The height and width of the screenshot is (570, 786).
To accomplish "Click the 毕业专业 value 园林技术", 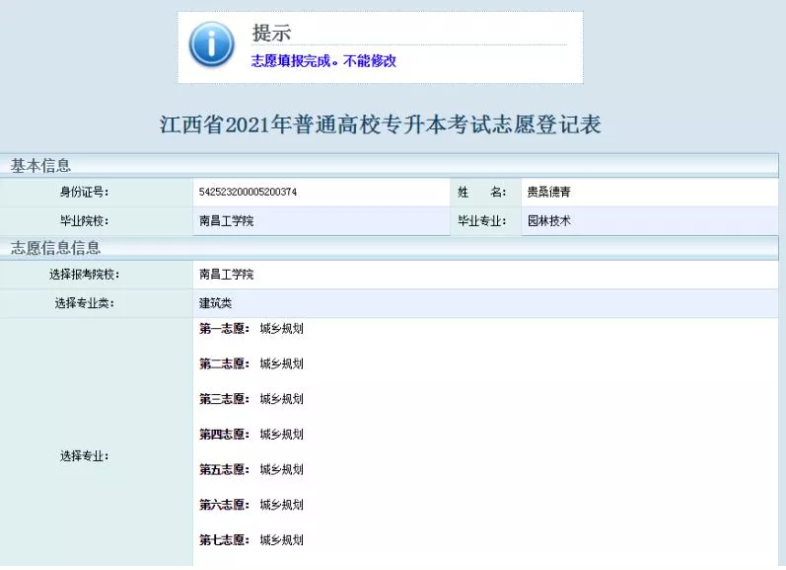I will tap(549, 221).
